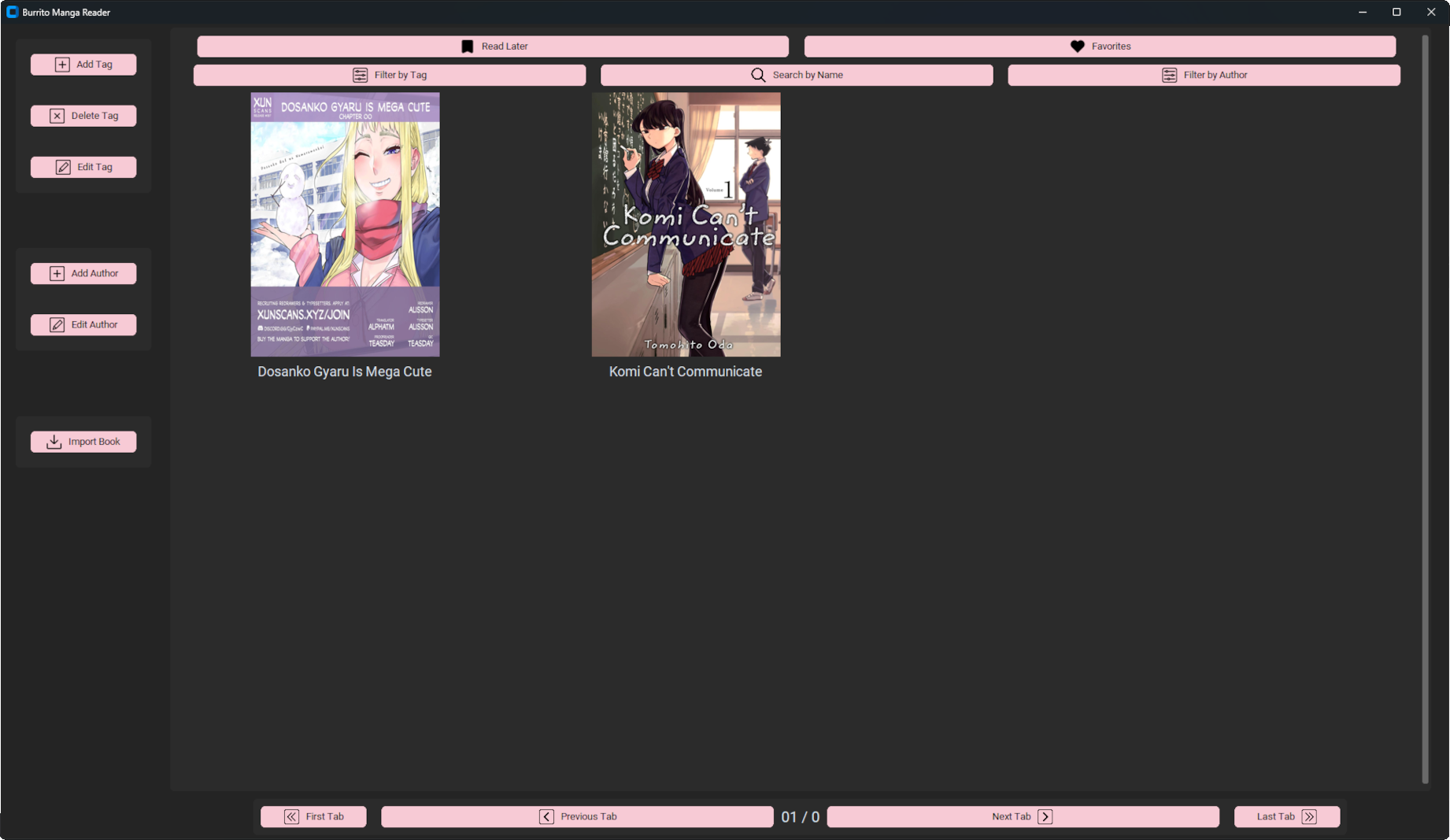Click the download icon on Import Book
The height and width of the screenshot is (840, 1450).
coord(53,441)
